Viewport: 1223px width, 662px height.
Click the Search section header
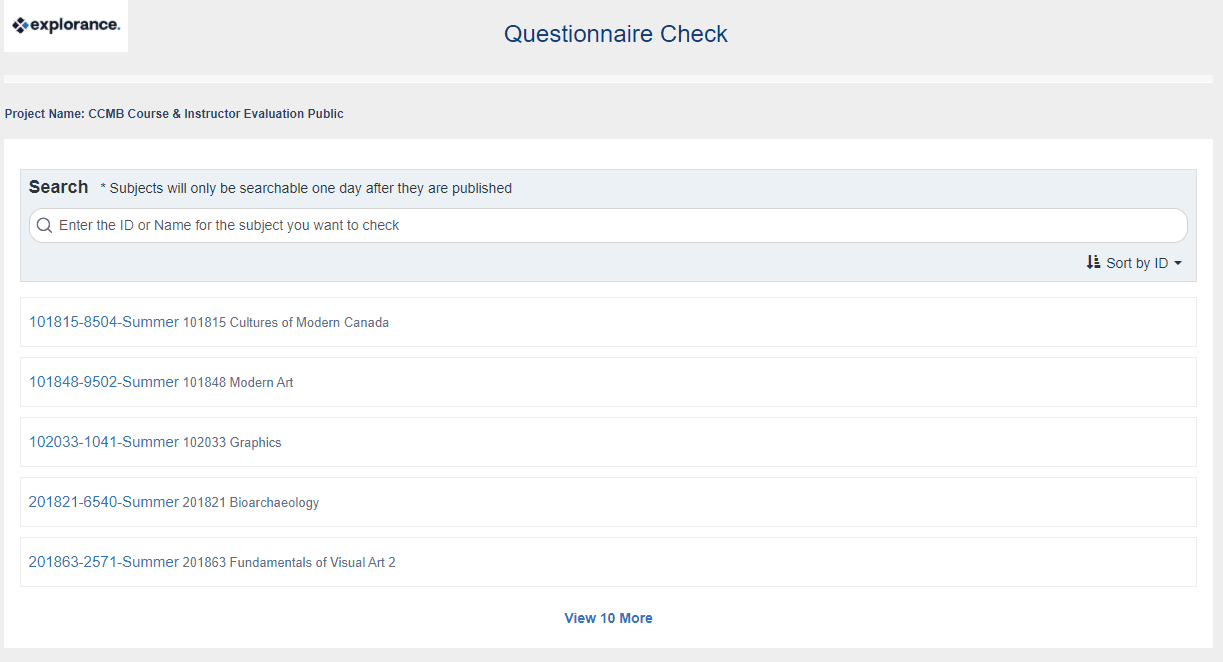[58, 186]
